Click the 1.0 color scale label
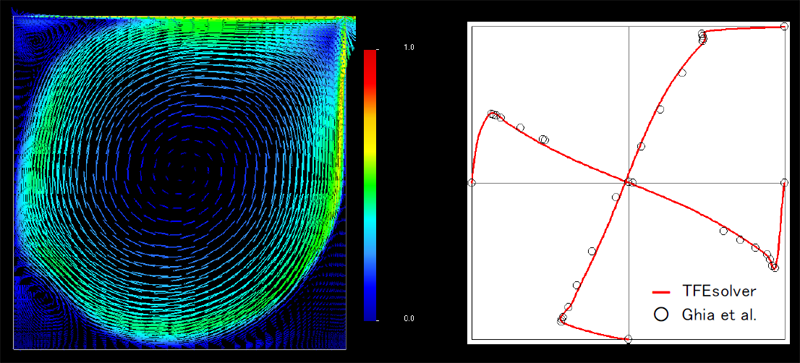Viewport: 800px width, 363px height. 409,47
